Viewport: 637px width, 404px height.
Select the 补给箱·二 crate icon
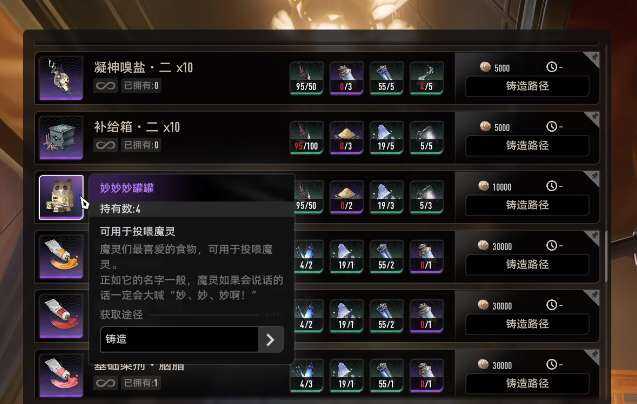61,138
